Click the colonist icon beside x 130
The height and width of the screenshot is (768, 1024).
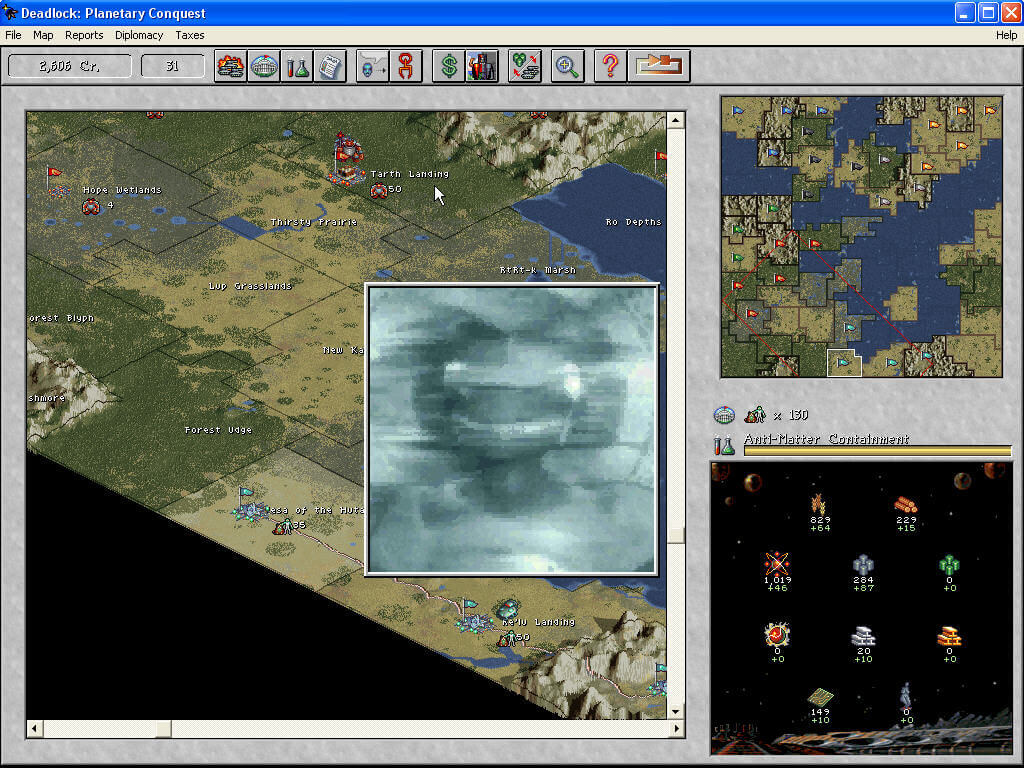pos(756,414)
